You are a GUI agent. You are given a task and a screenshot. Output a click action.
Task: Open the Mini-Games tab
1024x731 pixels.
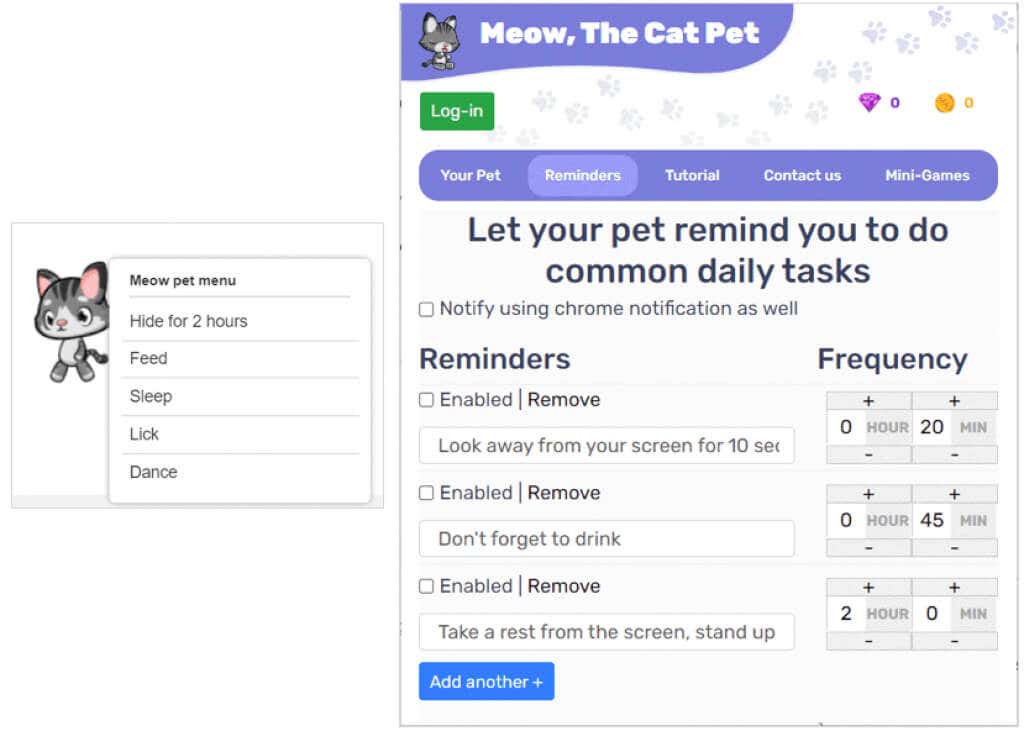927,175
